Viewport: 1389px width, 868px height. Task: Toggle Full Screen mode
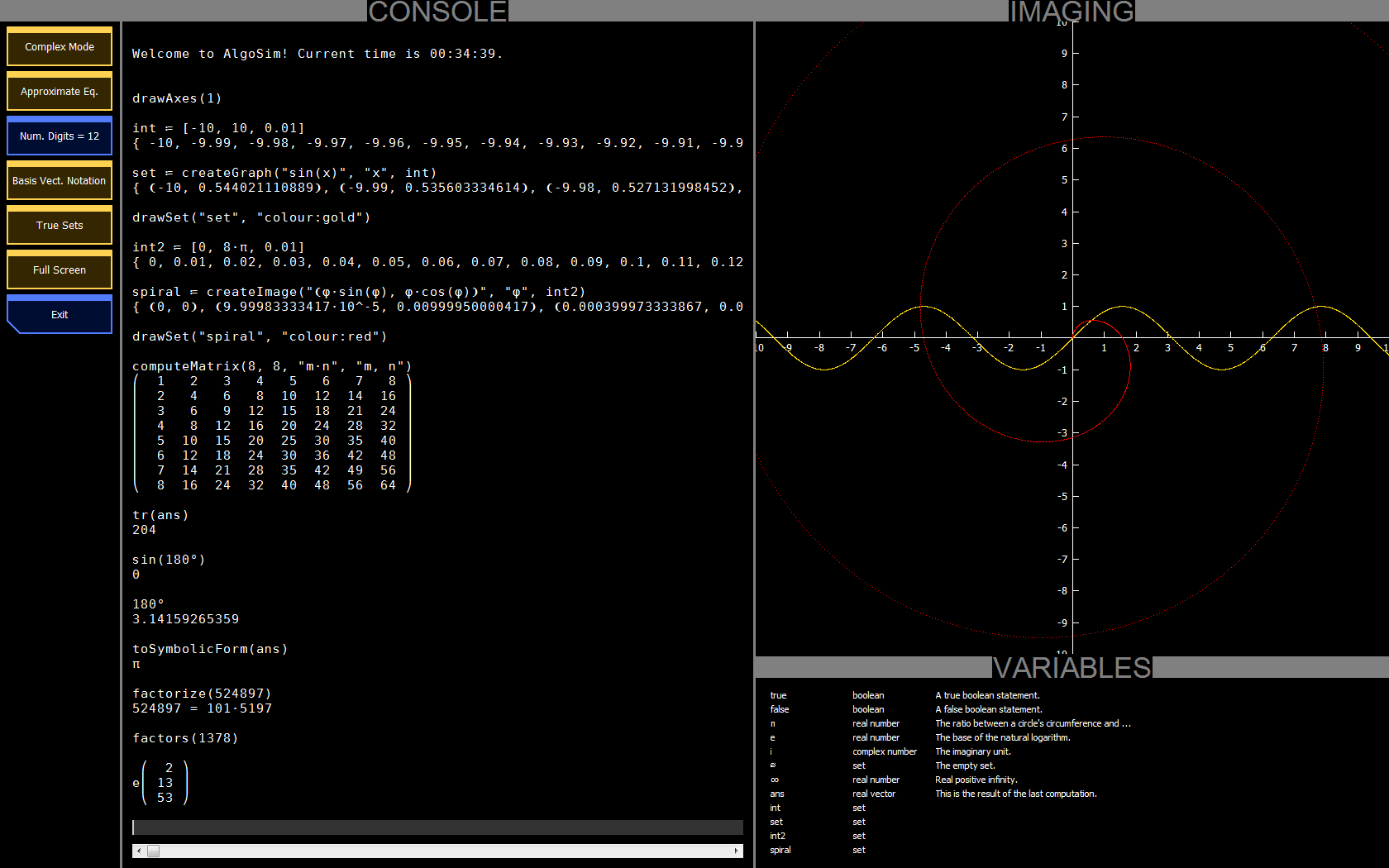coord(60,270)
